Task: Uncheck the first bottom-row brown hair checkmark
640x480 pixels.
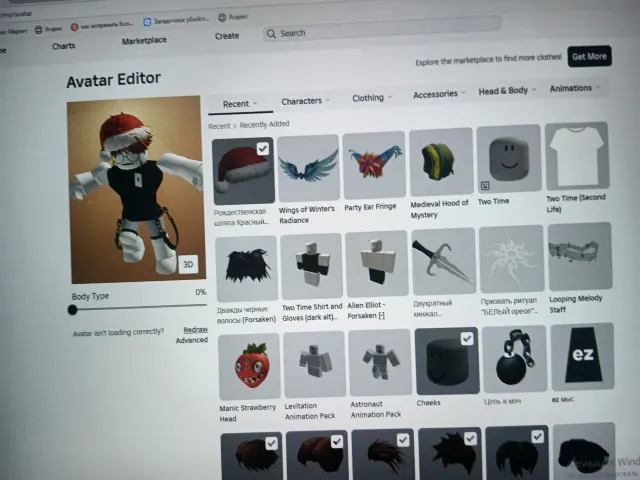Action: tap(271, 443)
